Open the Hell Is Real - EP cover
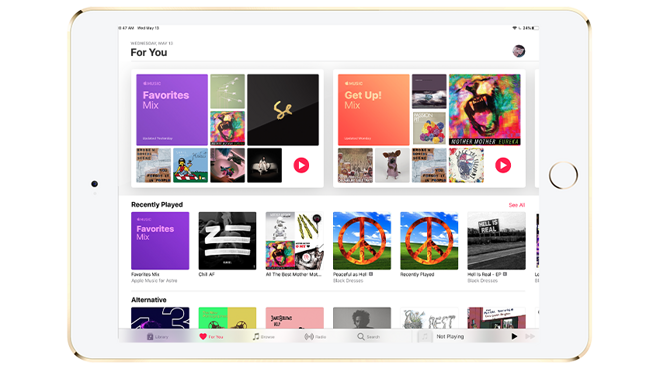 point(496,241)
